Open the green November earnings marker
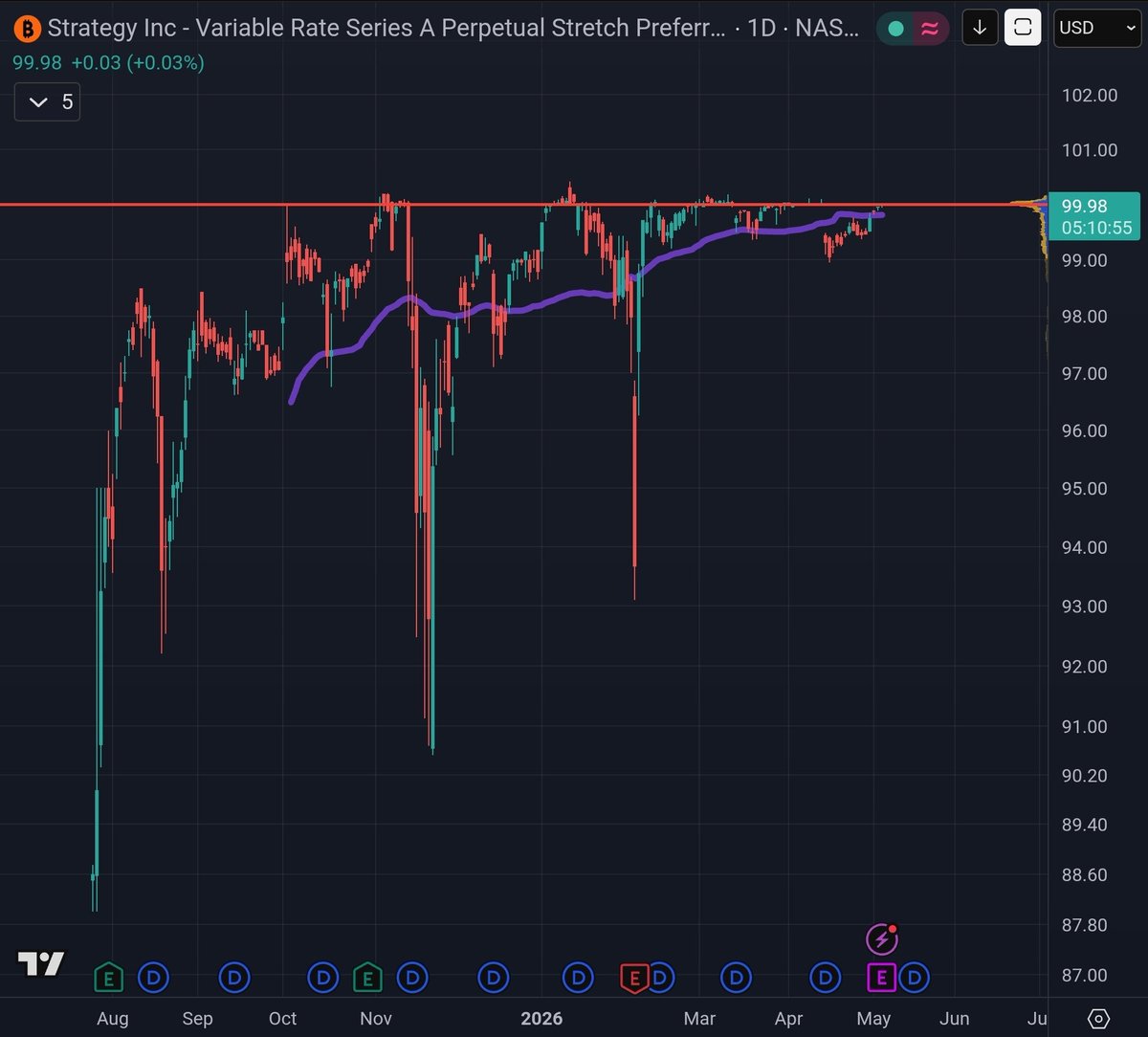This screenshot has width=1148, height=1037. [367, 977]
